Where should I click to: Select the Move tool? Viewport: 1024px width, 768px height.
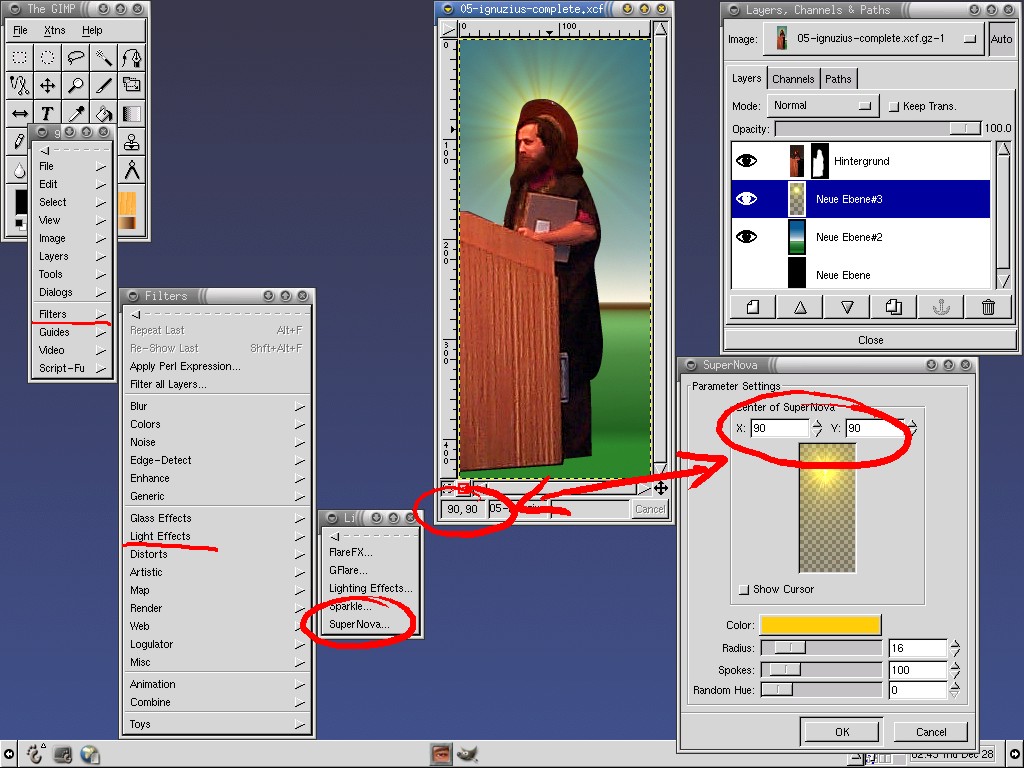(47, 85)
